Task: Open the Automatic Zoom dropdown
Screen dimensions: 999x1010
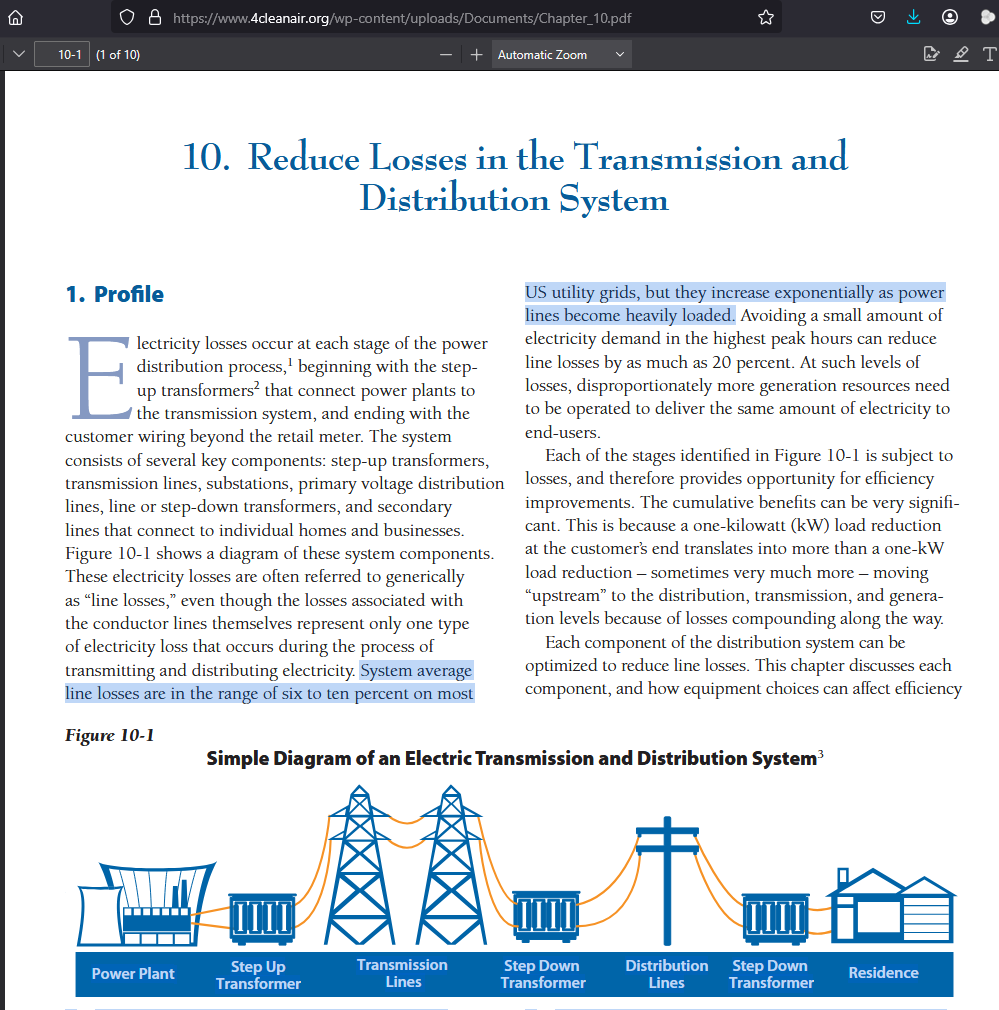Action: (x=562, y=55)
